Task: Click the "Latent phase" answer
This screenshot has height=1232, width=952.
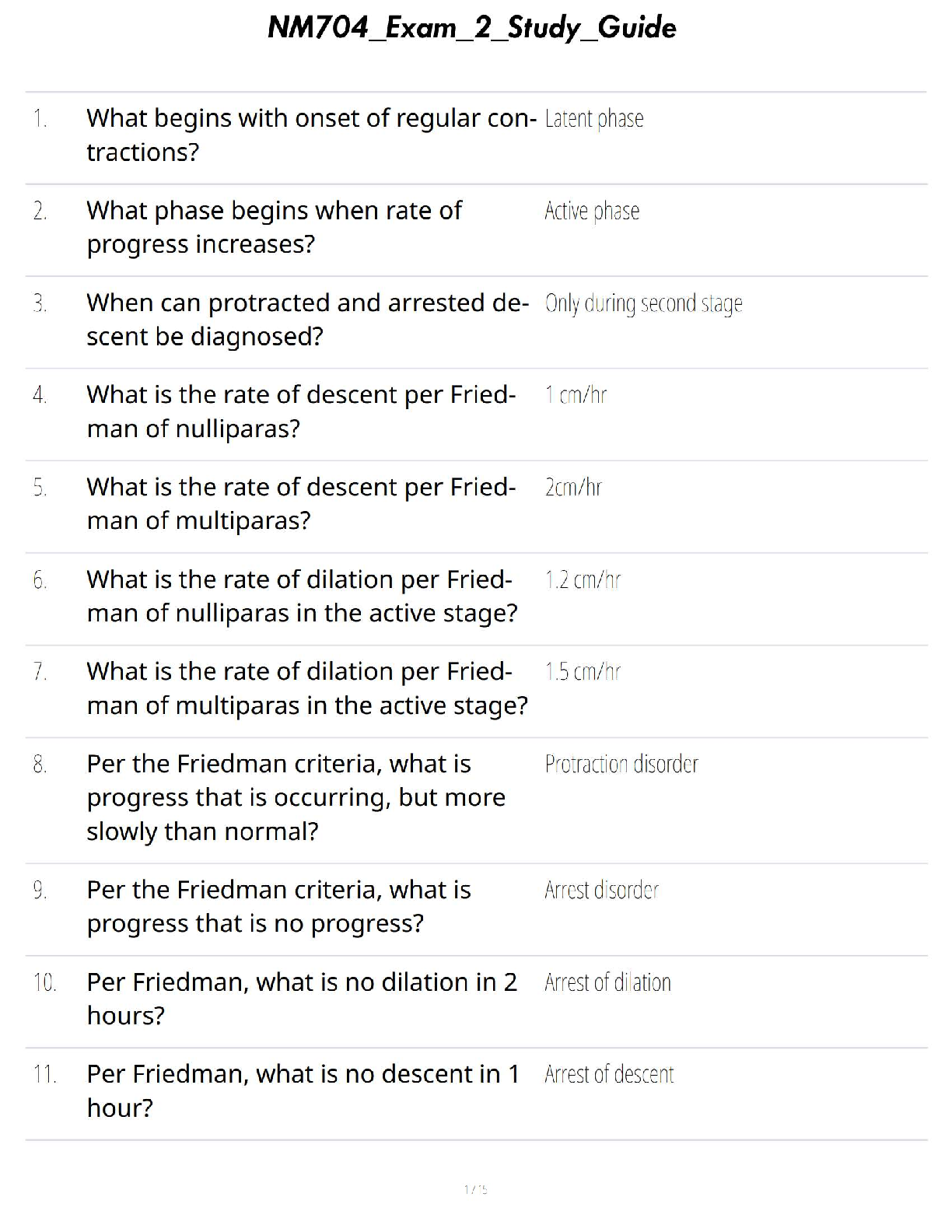Action: 594,119
